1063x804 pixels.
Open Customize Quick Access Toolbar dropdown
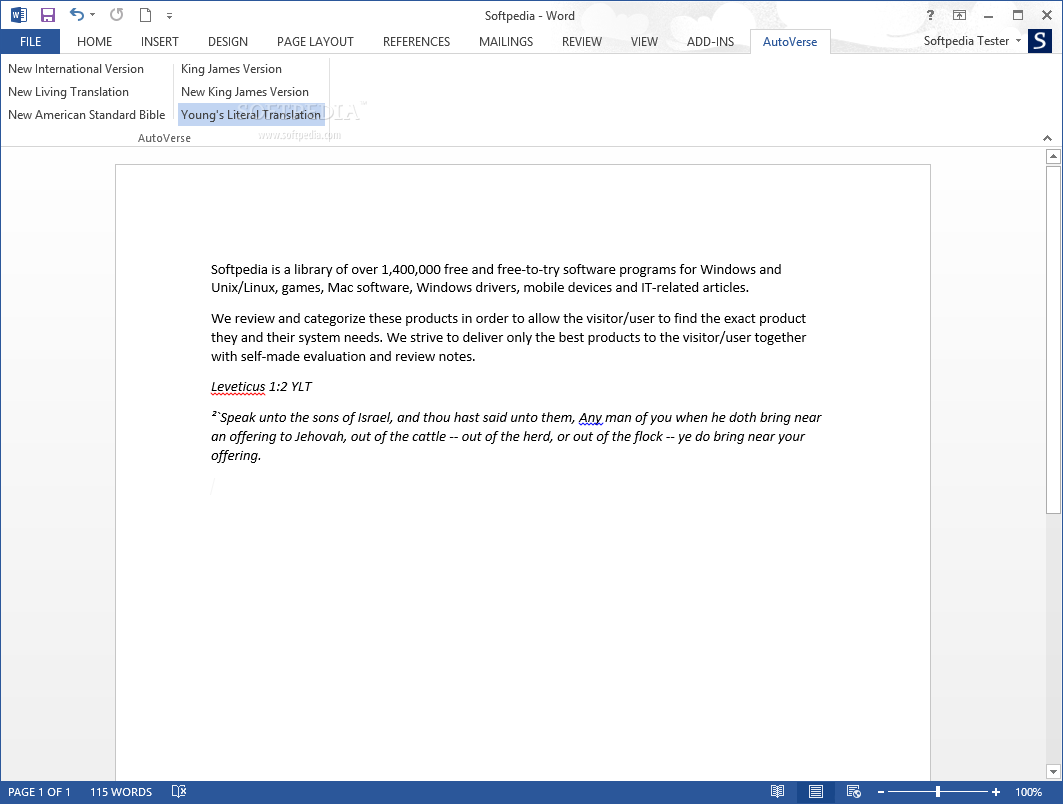pos(169,16)
